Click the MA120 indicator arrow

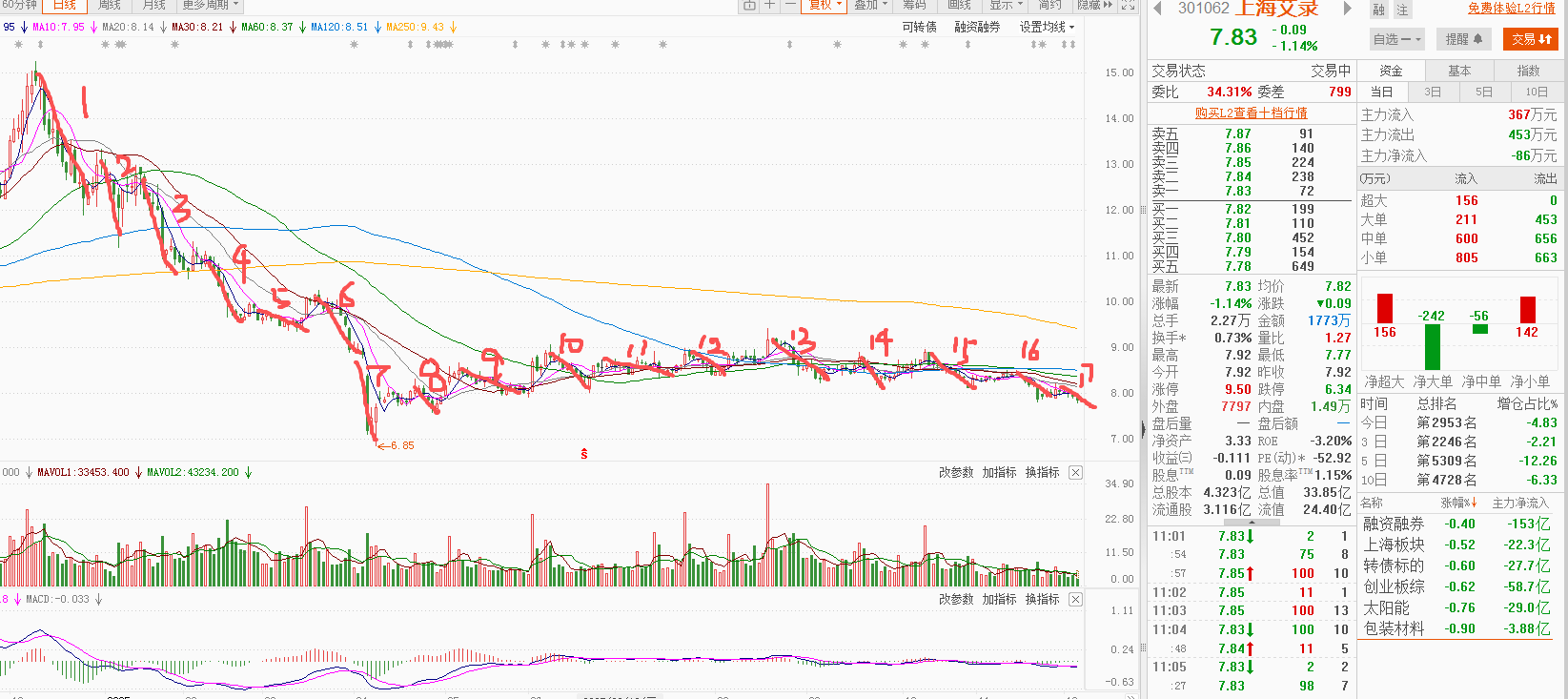pyautogui.click(x=377, y=28)
